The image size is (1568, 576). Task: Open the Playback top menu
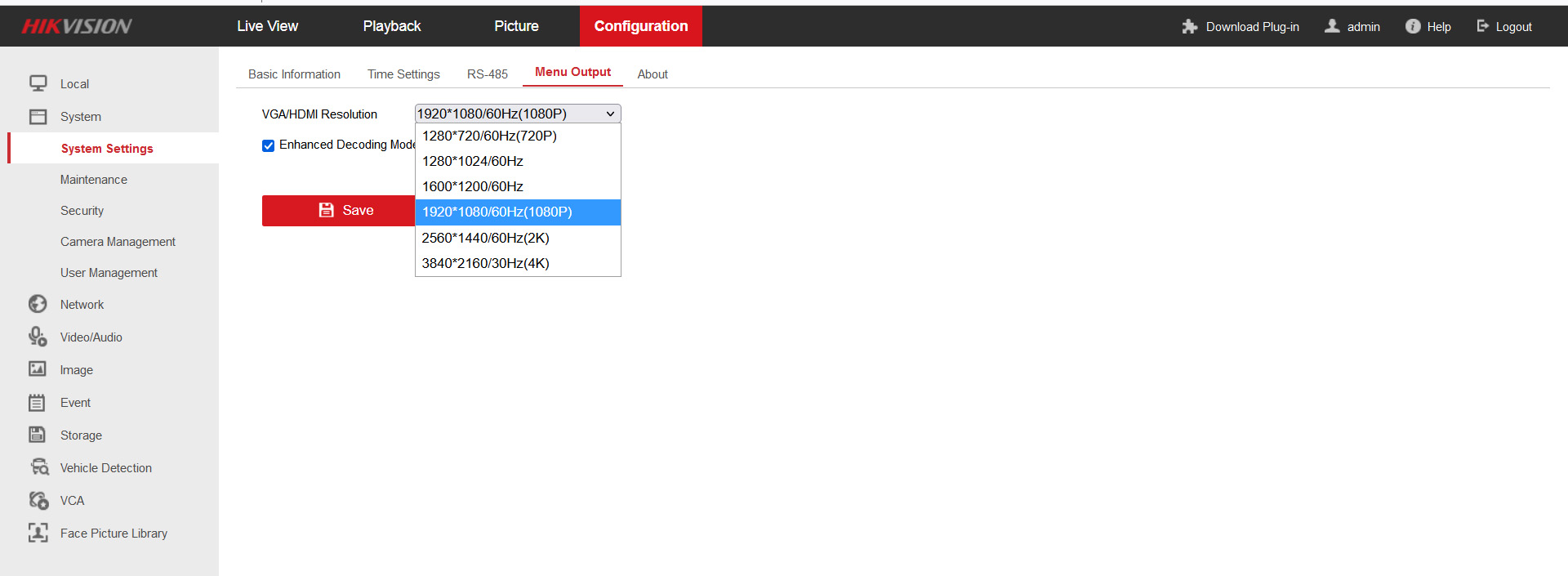pyautogui.click(x=392, y=26)
